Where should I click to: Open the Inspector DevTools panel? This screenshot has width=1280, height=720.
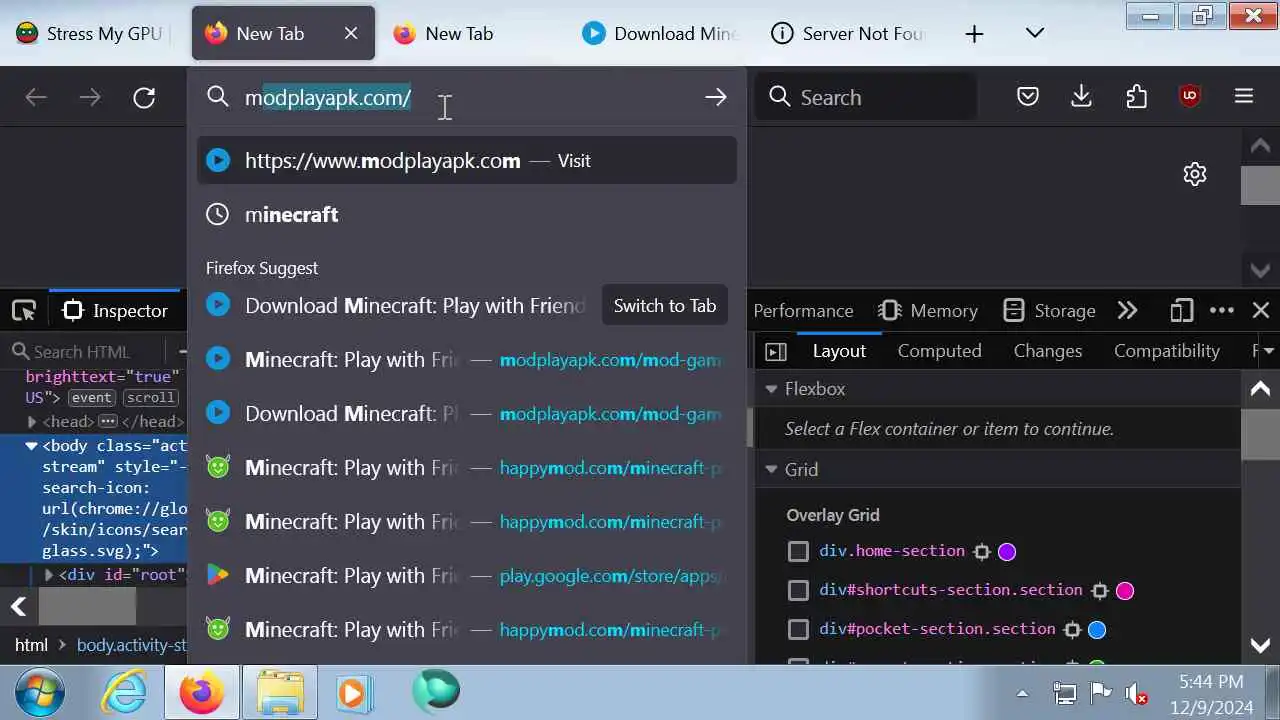tap(115, 311)
